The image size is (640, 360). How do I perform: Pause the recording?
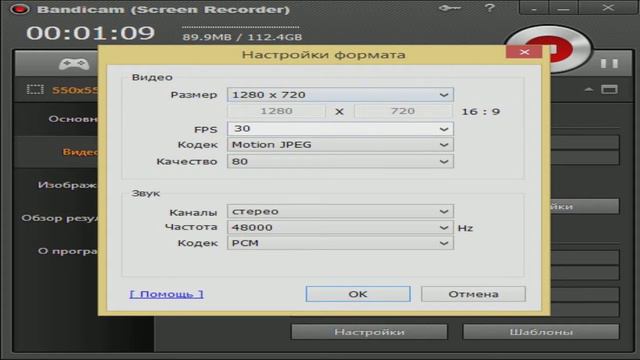609,64
